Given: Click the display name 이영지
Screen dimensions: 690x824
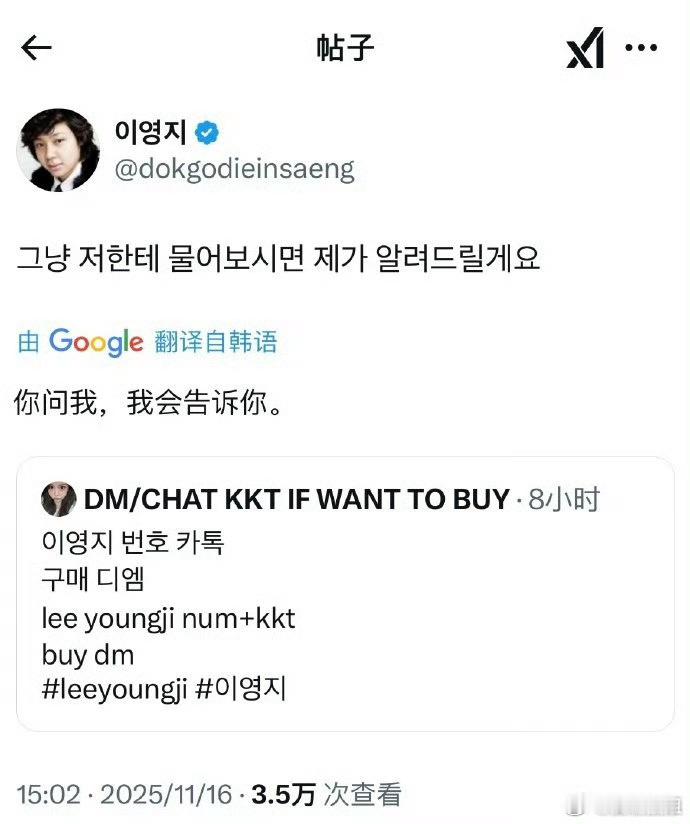Looking at the screenshot, I should click(x=150, y=132).
